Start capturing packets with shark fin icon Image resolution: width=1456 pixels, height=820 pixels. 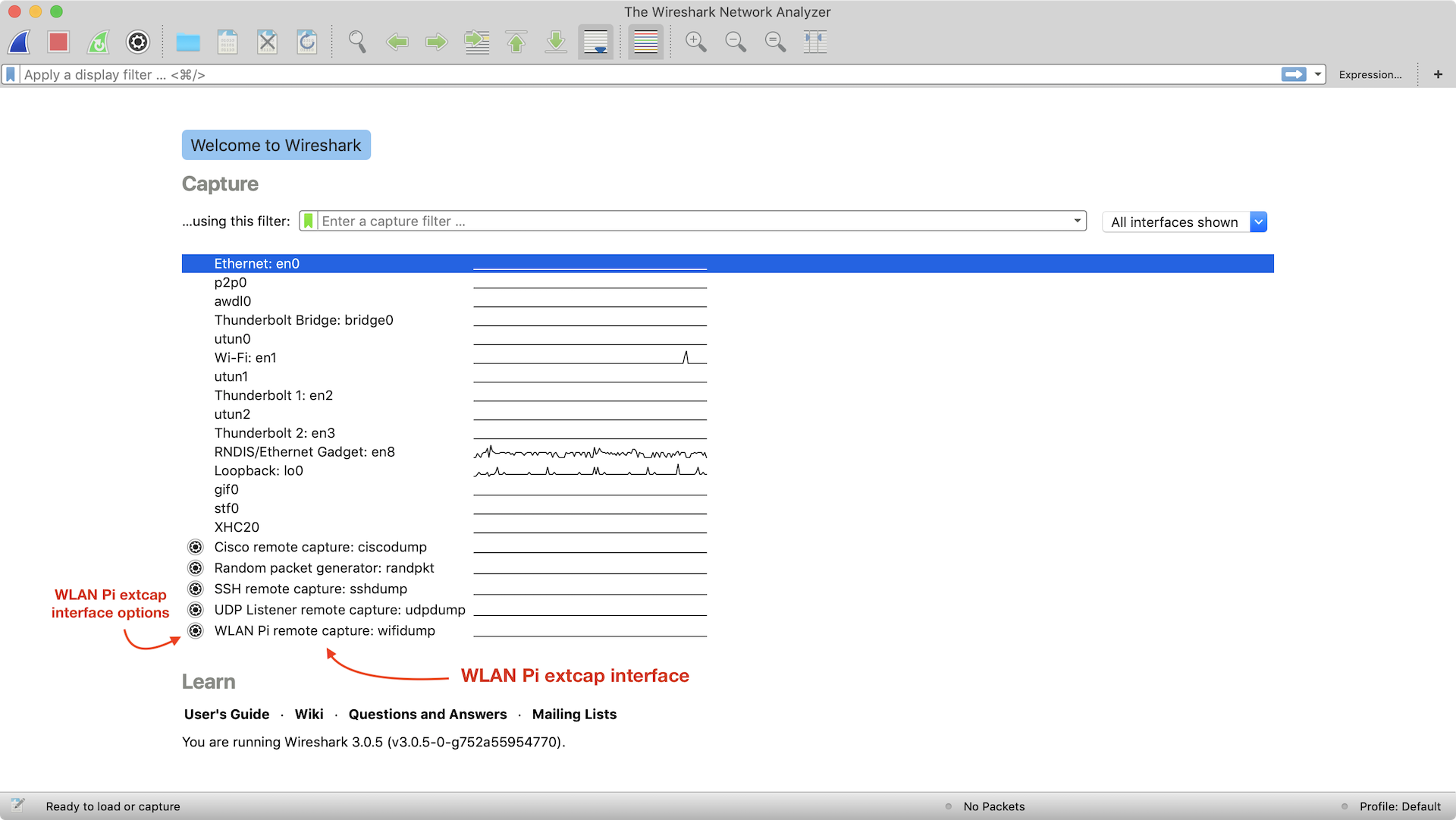(x=19, y=42)
